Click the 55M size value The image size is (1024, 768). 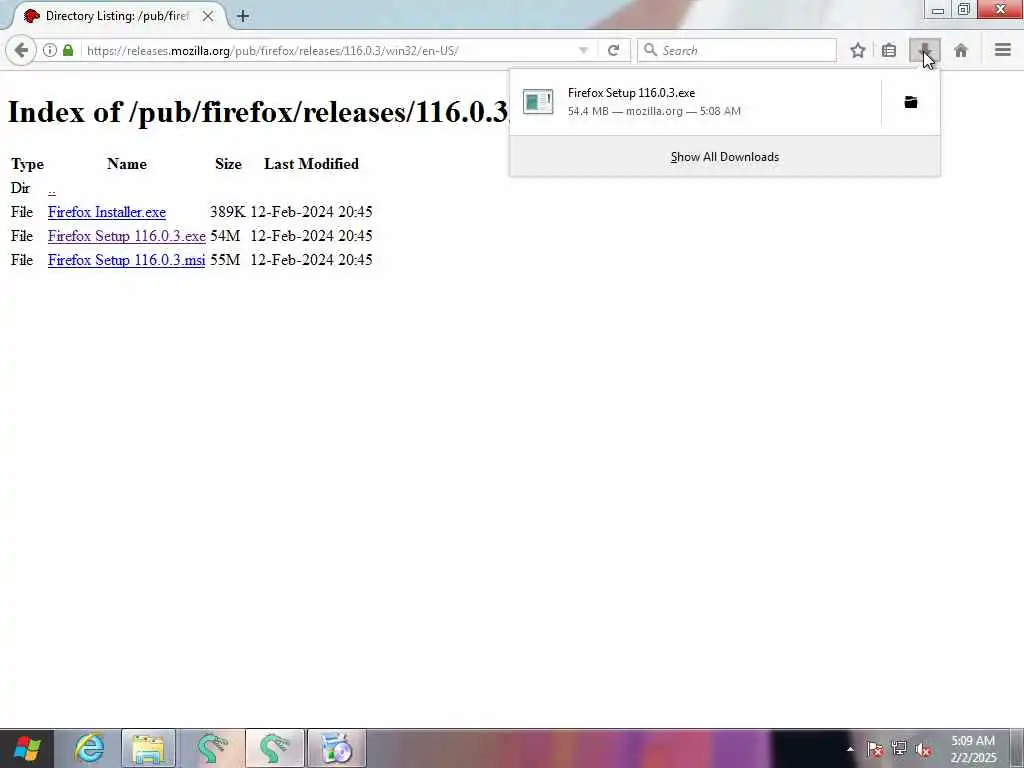pos(225,260)
